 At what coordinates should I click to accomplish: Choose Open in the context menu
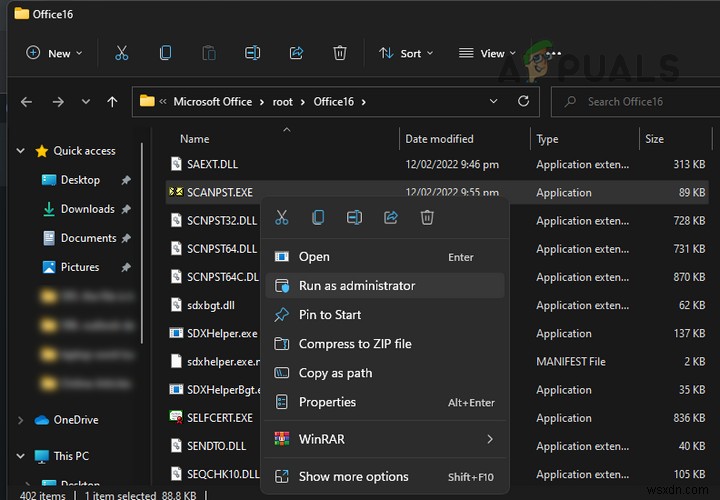coord(385,257)
